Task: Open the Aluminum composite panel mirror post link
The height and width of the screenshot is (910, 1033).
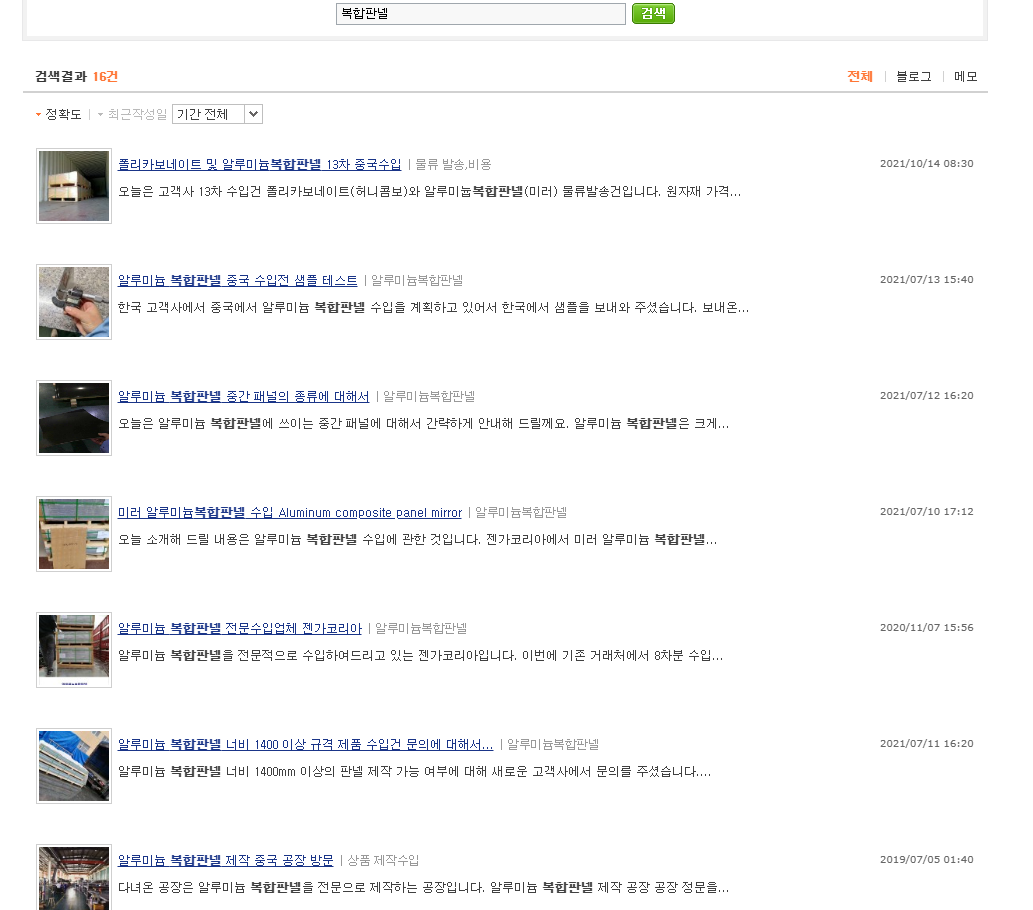Action: 289,513
